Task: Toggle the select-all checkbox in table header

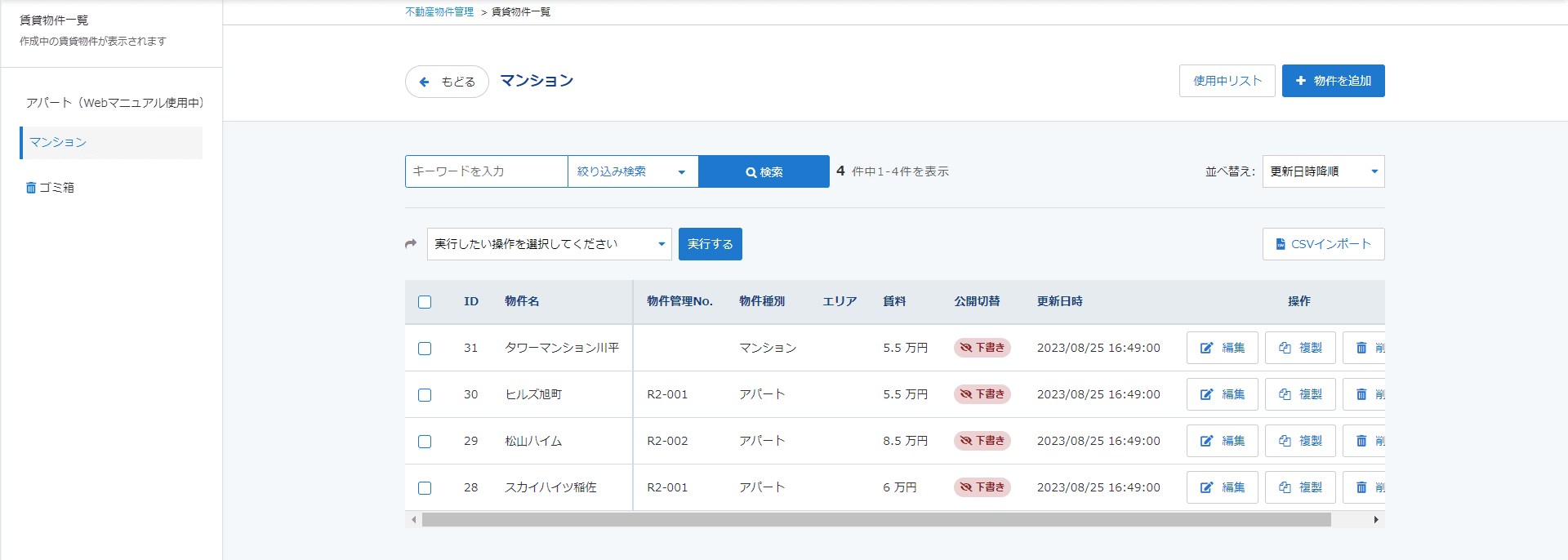Action: (x=425, y=302)
